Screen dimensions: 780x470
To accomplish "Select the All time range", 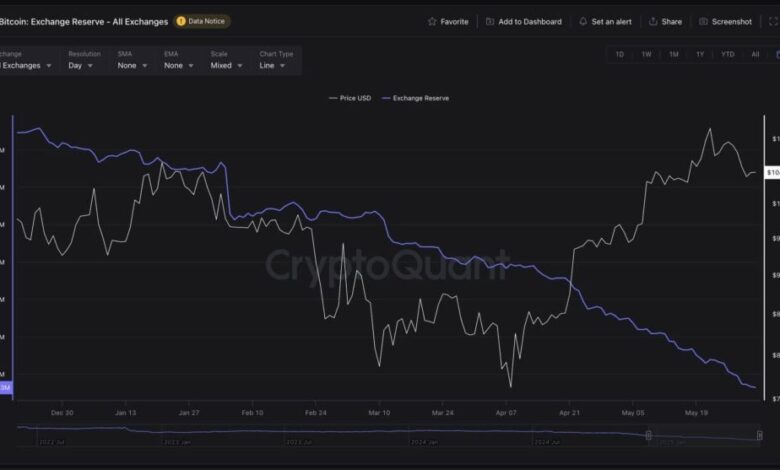I will 755,54.
